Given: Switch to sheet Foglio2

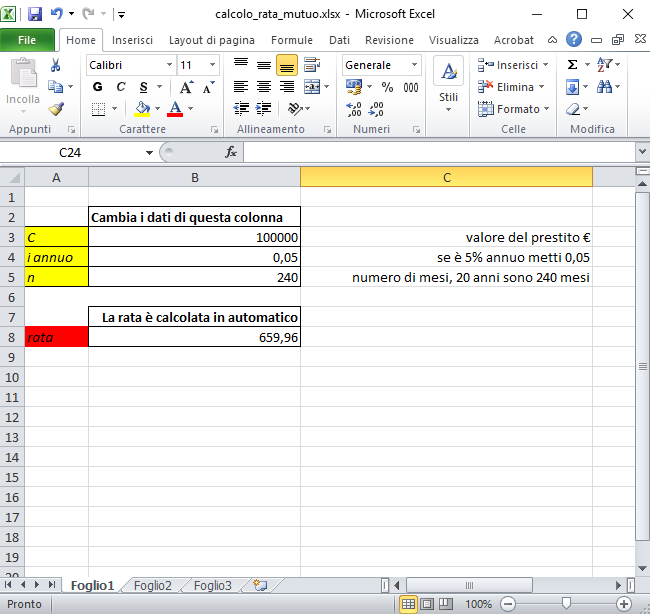Looking at the screenshot, I should 153,585.
